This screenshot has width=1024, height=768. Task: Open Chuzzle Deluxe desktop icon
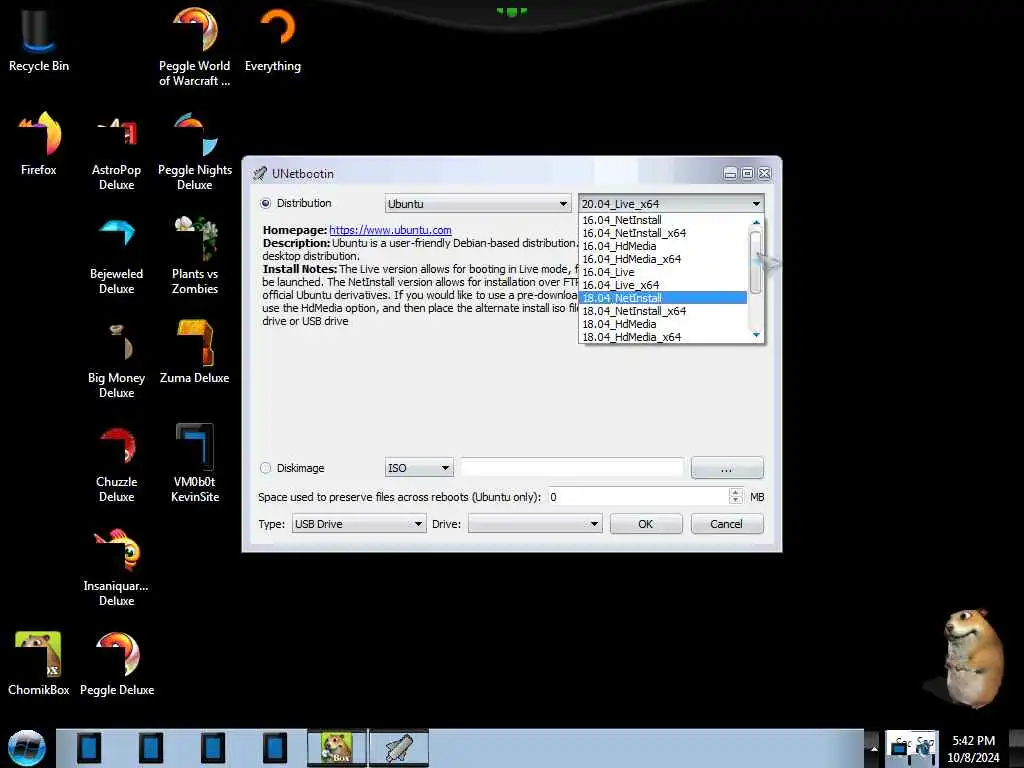[x=116, y=464]
